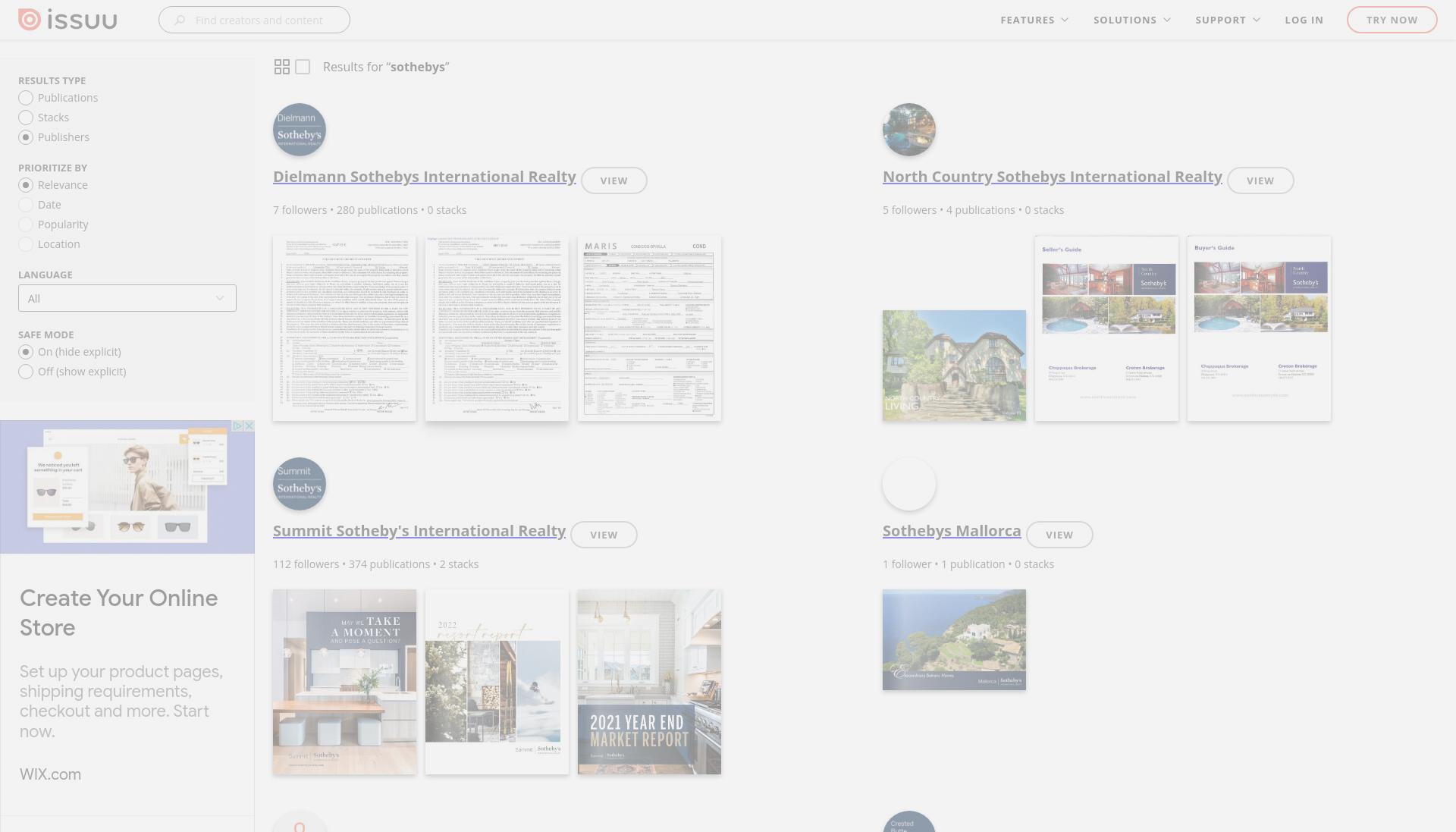Open the Language All dropdown
The width and height of the screenshot is (1456, 832).
tap(127, 298)
